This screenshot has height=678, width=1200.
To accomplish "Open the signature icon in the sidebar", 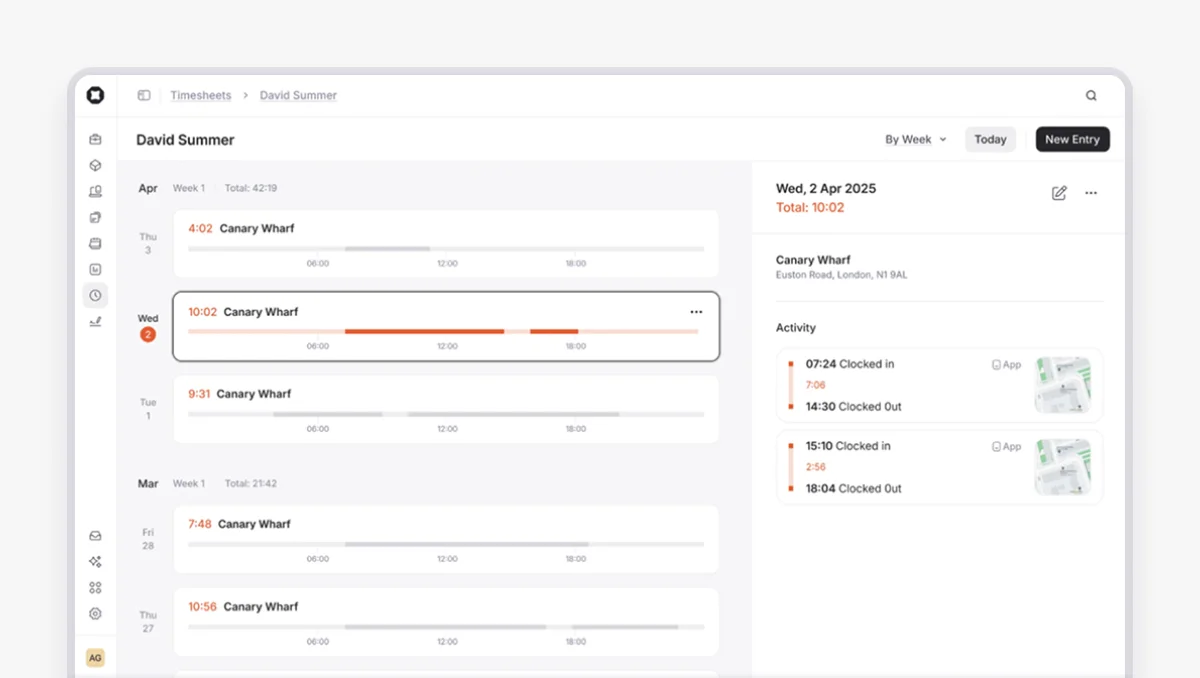I will point(95,321).
